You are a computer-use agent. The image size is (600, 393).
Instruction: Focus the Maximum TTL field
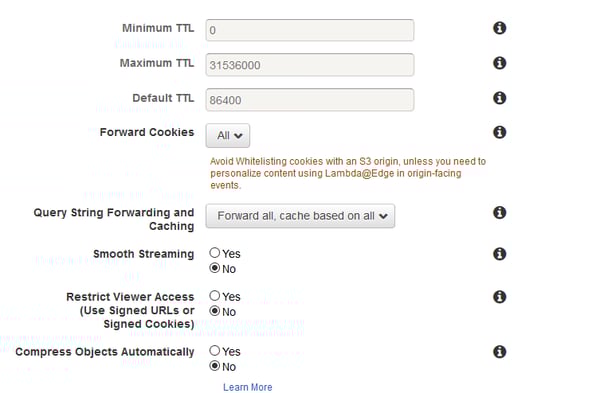click(310, 65)
